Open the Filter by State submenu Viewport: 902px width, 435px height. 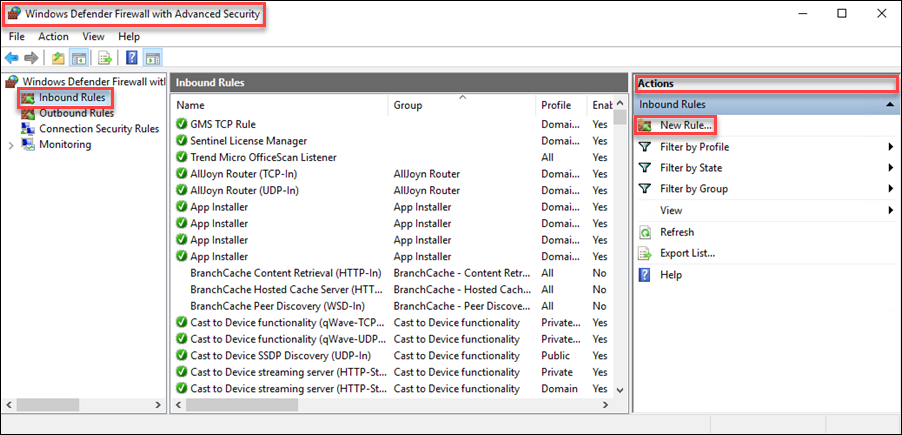(x=691, y=168)
